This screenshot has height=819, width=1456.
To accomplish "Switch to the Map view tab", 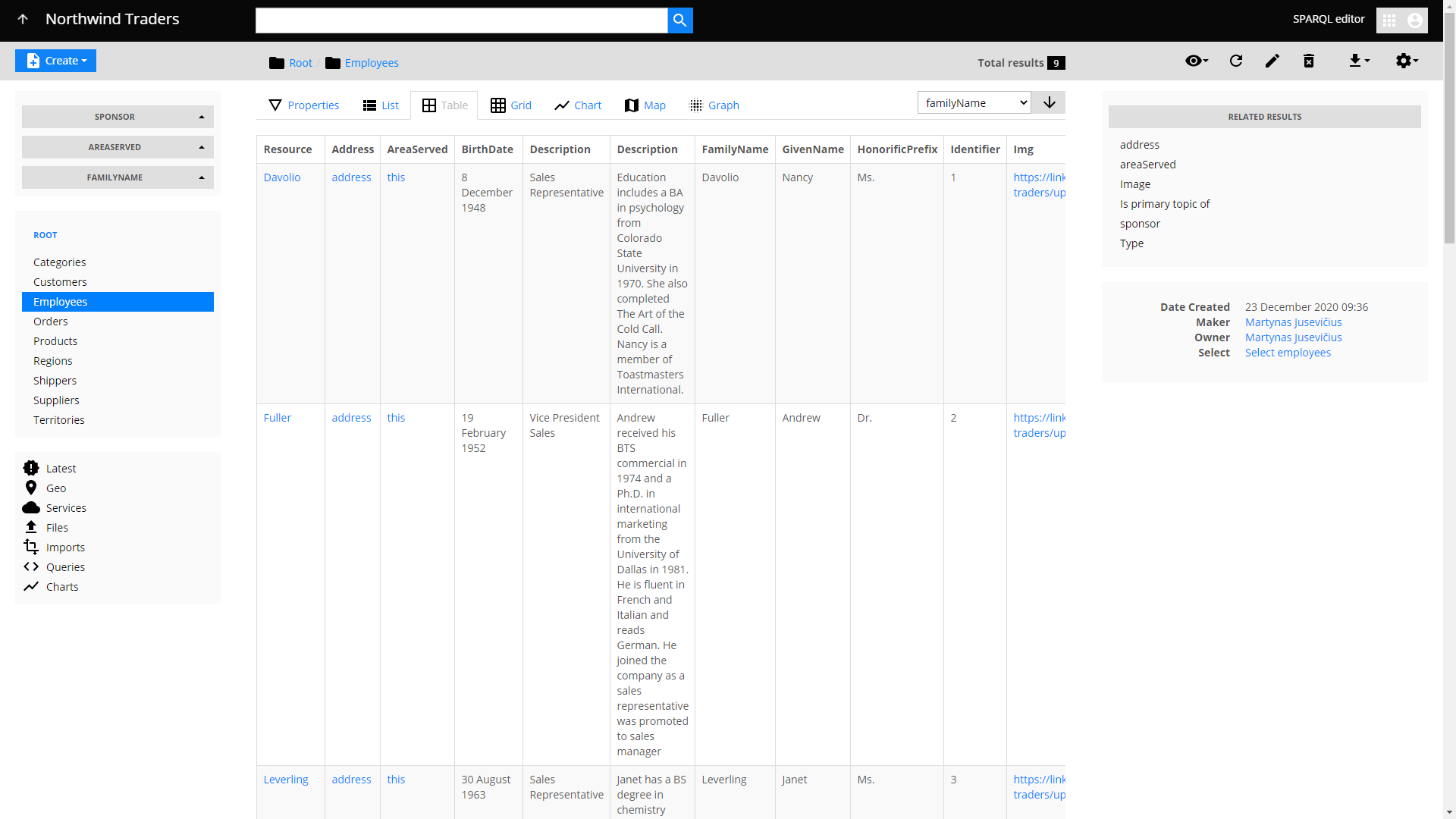I will click(x=645, y=105).
